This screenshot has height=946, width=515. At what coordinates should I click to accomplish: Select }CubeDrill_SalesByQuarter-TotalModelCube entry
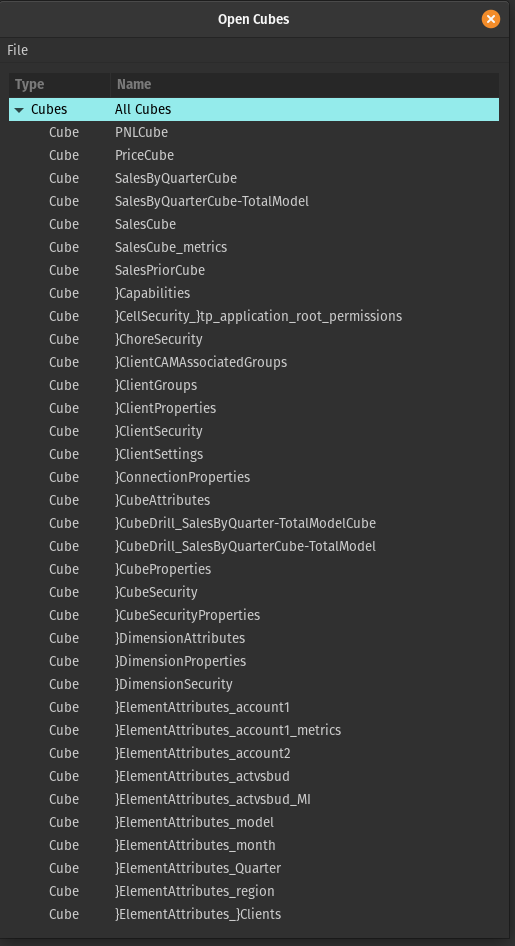[254, 522]
